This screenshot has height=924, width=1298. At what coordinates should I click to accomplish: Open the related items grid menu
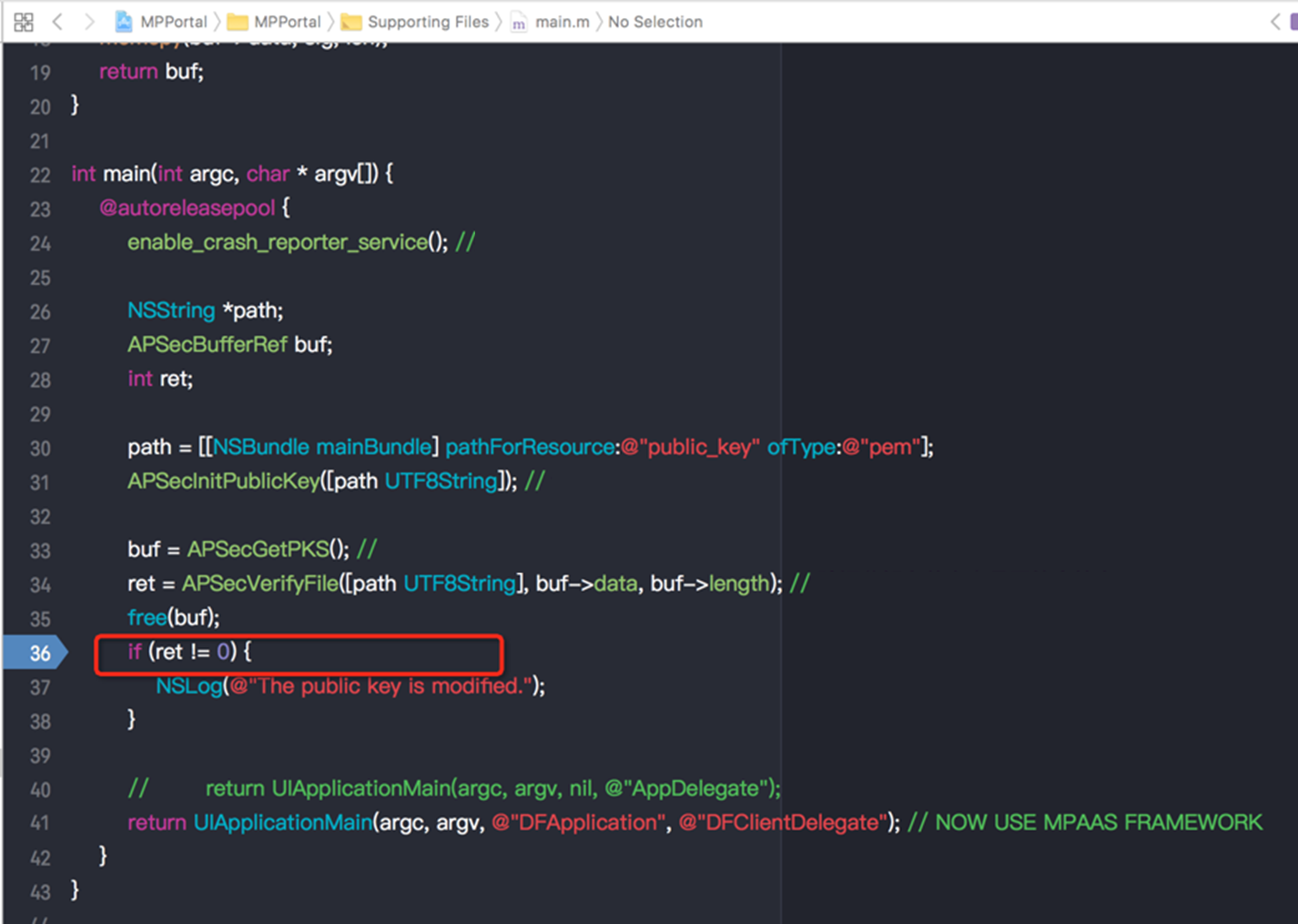(x=24, y=22)
